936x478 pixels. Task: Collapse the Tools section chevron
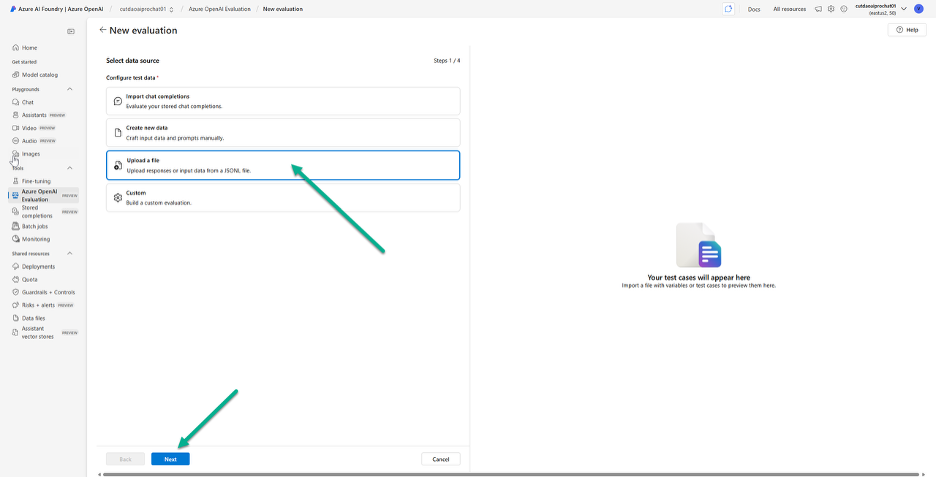coord(69,168)
